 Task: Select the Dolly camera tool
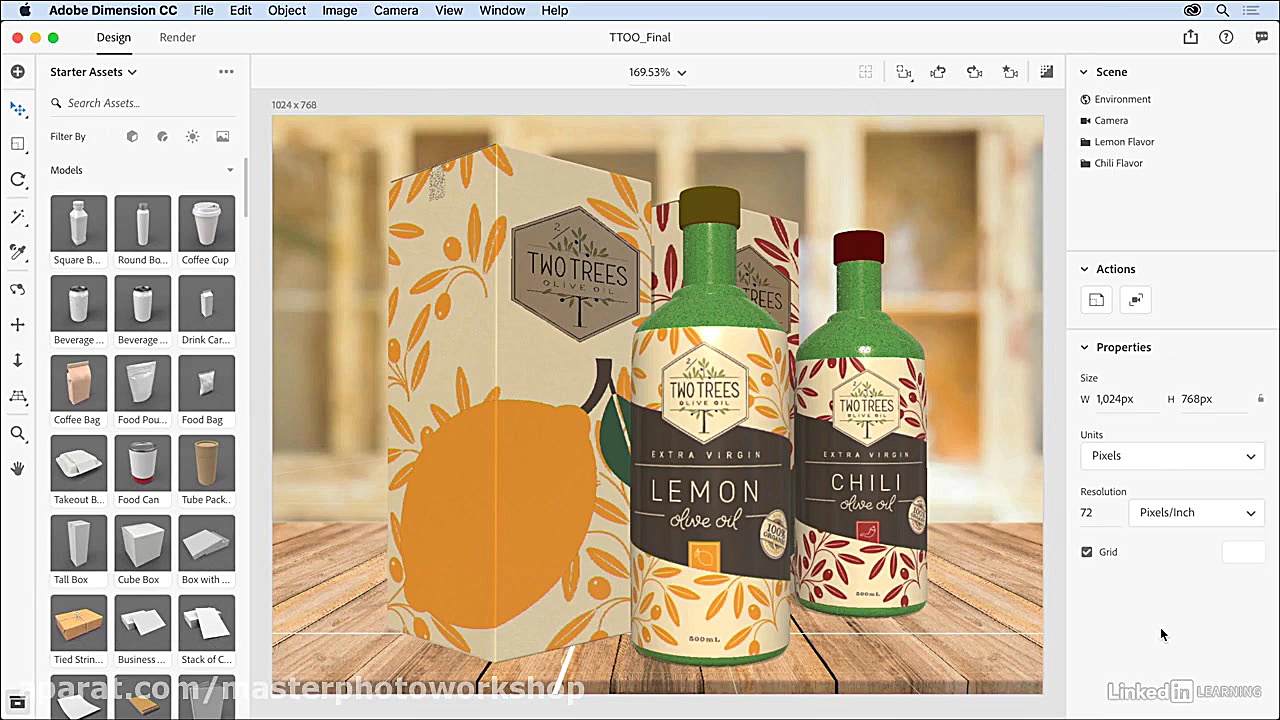[x=17, y=360]
